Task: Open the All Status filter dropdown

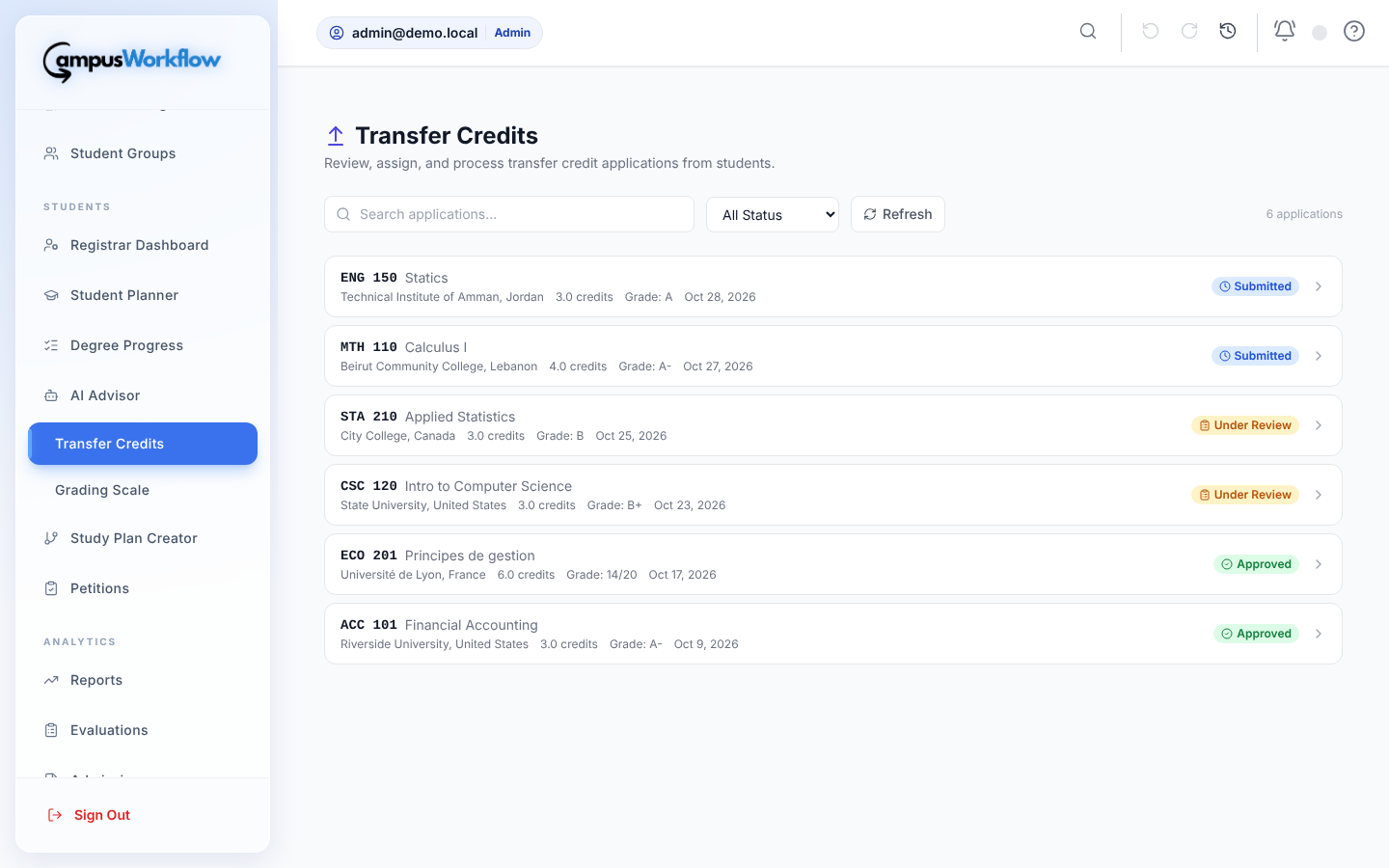Action: (773, 214)
